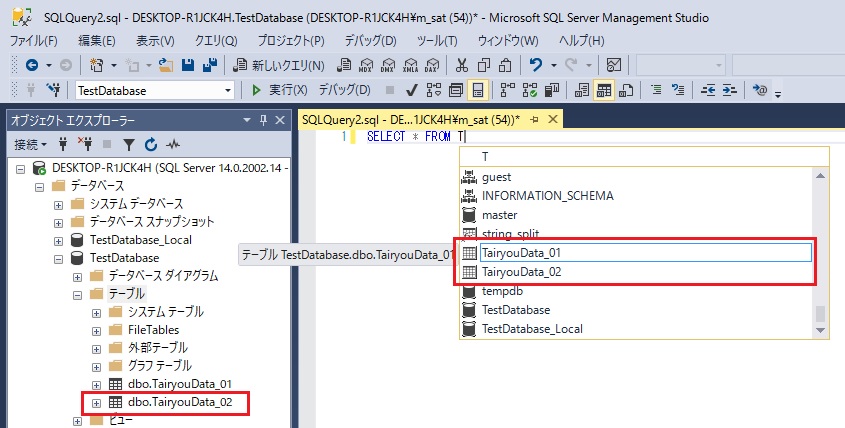Screen dimensions: 845x428
Task: Click the DAX query icon
Action: coord(432,66)
